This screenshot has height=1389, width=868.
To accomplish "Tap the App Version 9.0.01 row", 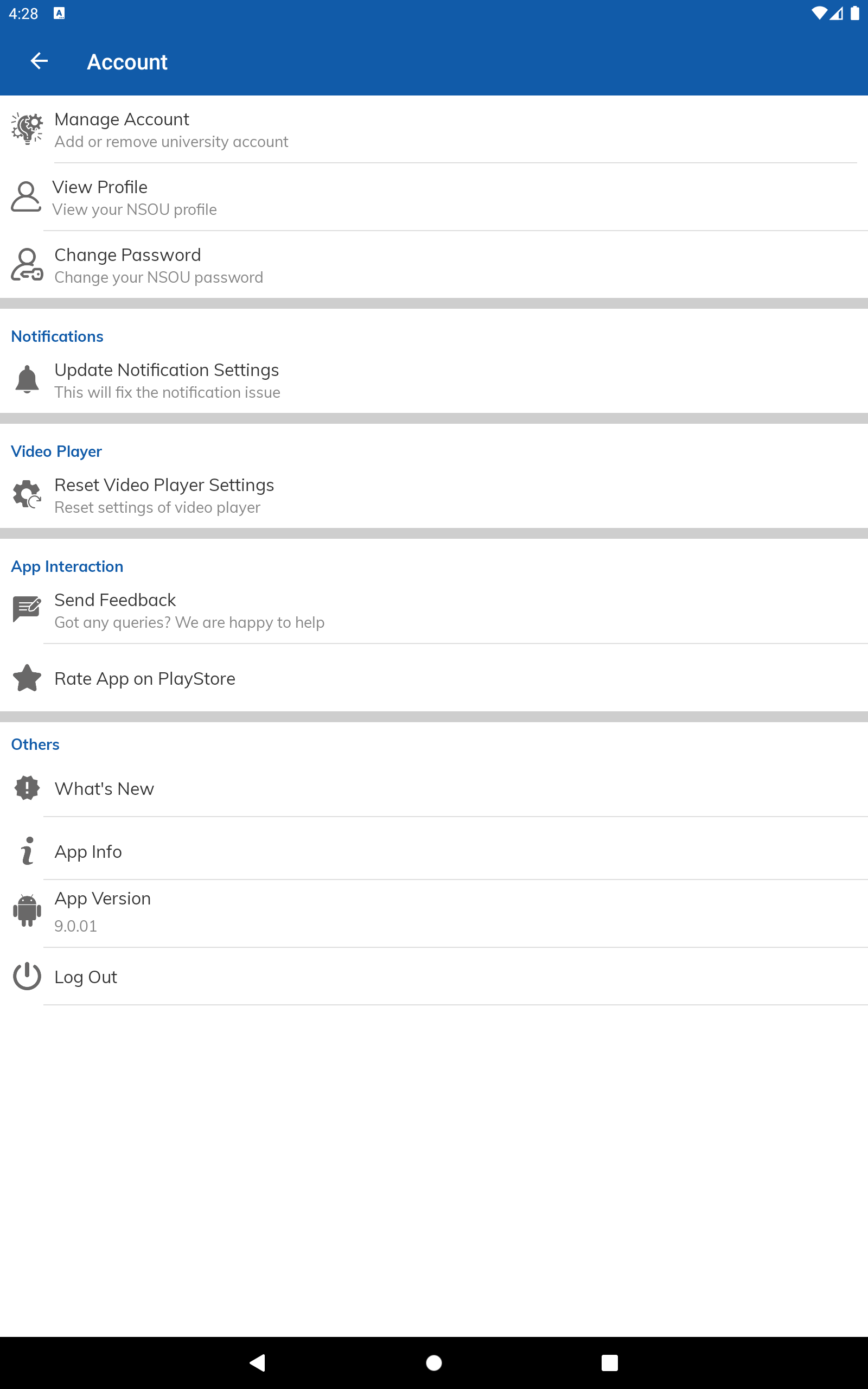I will click(x=103, y=911).
